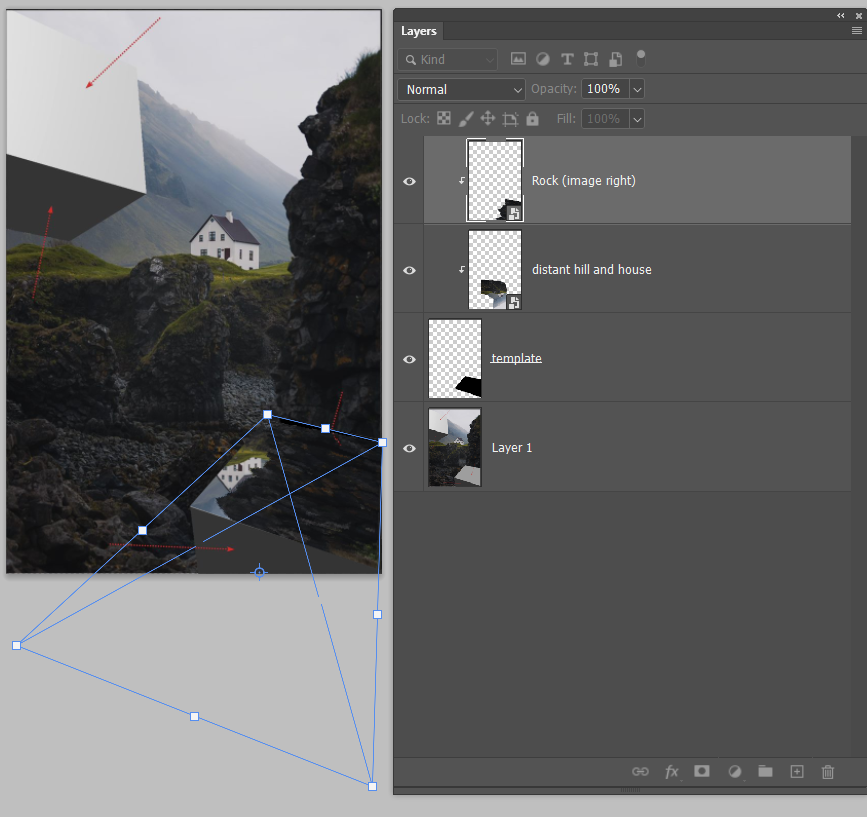Filter layers by type Text
867x817 pixels.
click(x=567, y=59)
